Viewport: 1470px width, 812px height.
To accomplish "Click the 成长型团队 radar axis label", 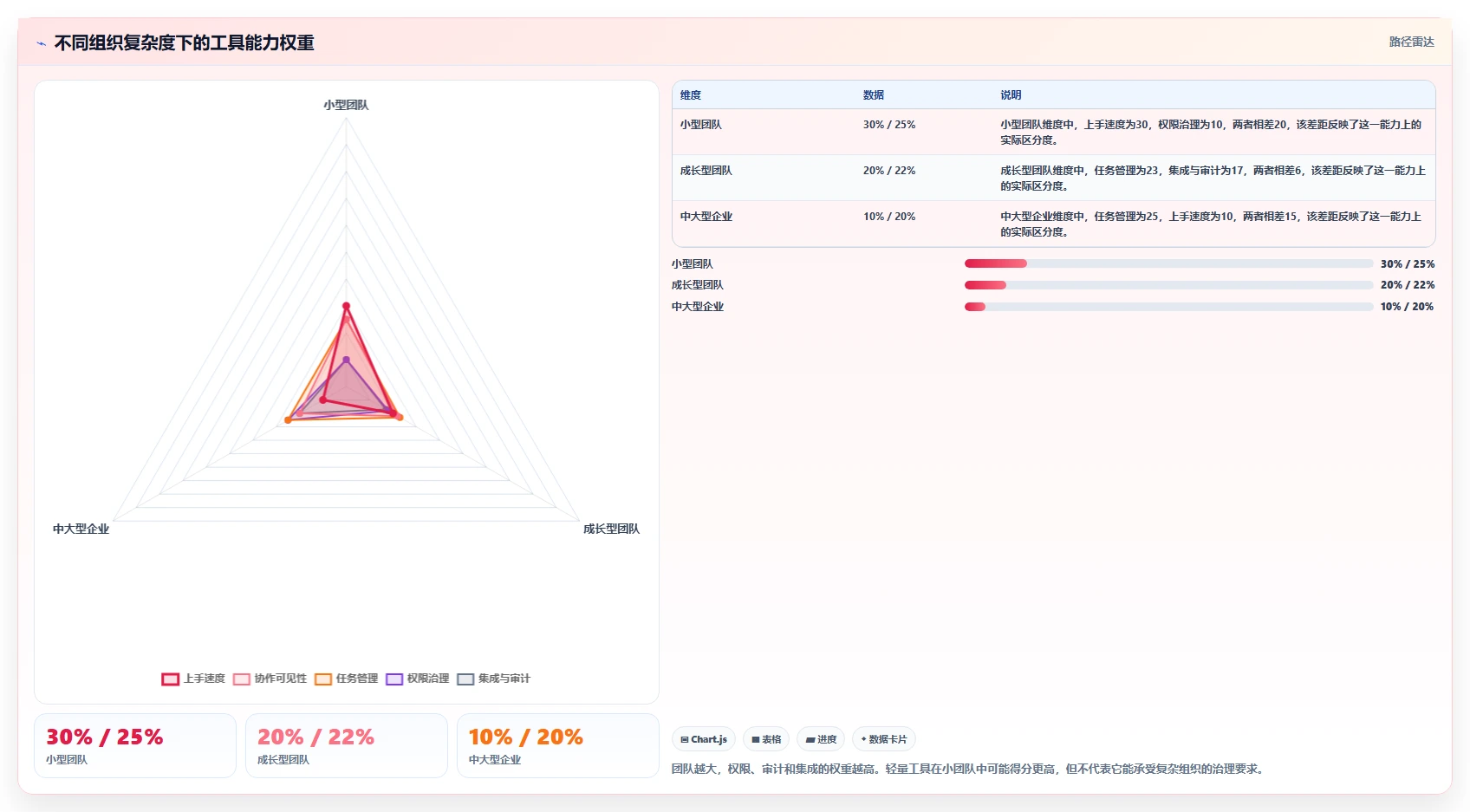I will 611,529.
